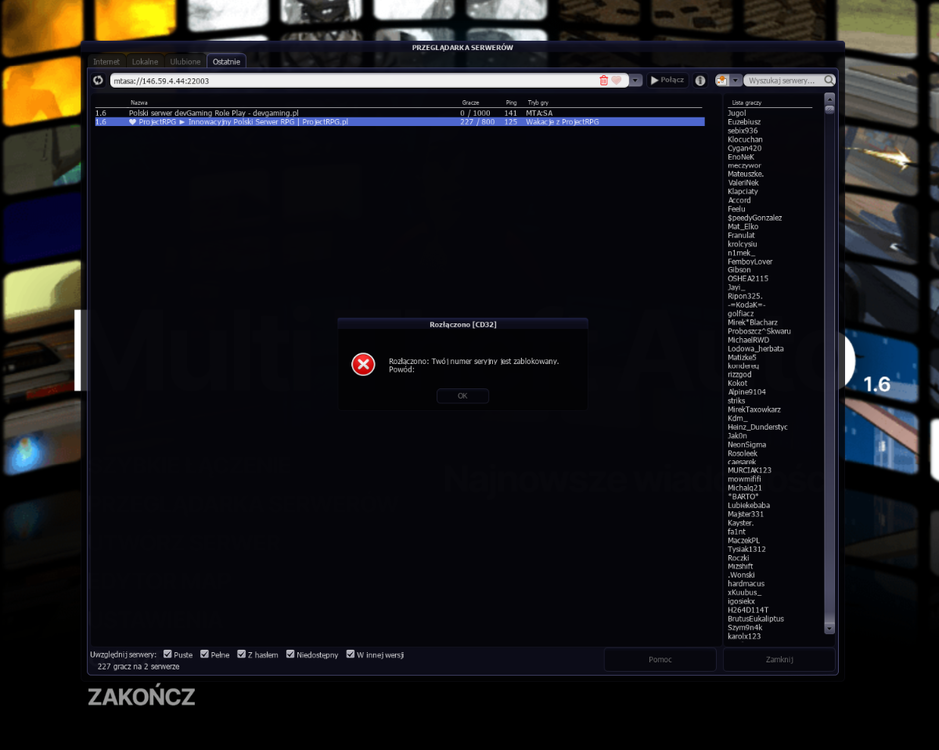Toggle the W innej wersji checkbox

click(x=350, y=654)
